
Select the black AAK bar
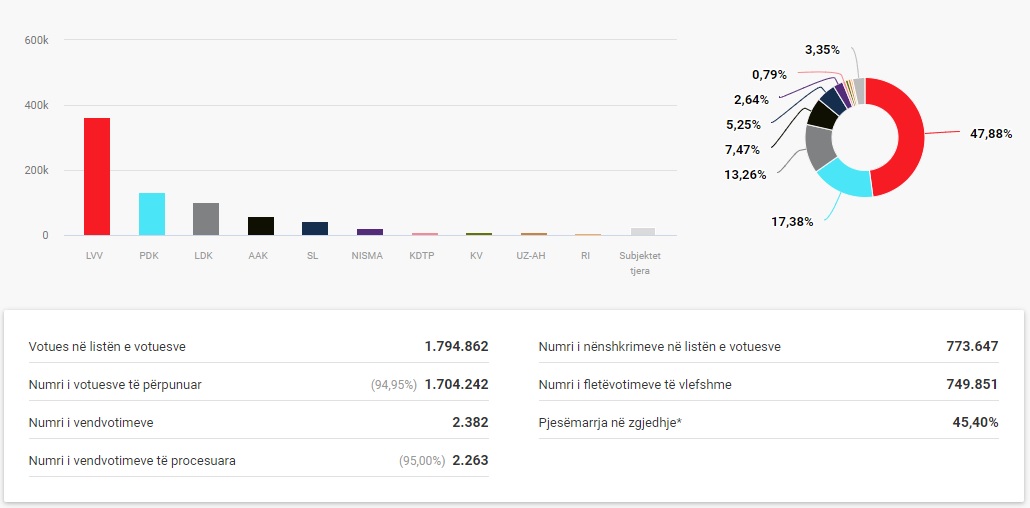point(261,226)
